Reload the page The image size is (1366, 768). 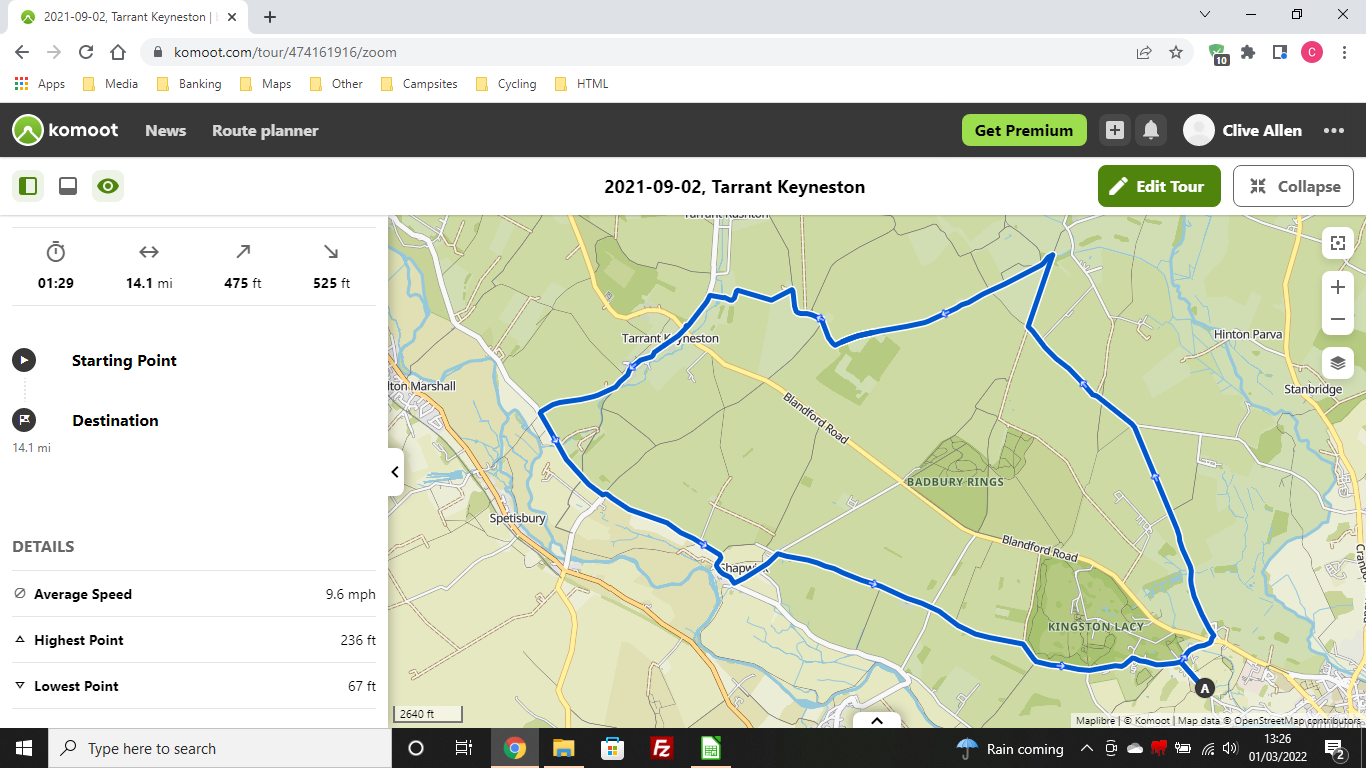tap(86, 52)
